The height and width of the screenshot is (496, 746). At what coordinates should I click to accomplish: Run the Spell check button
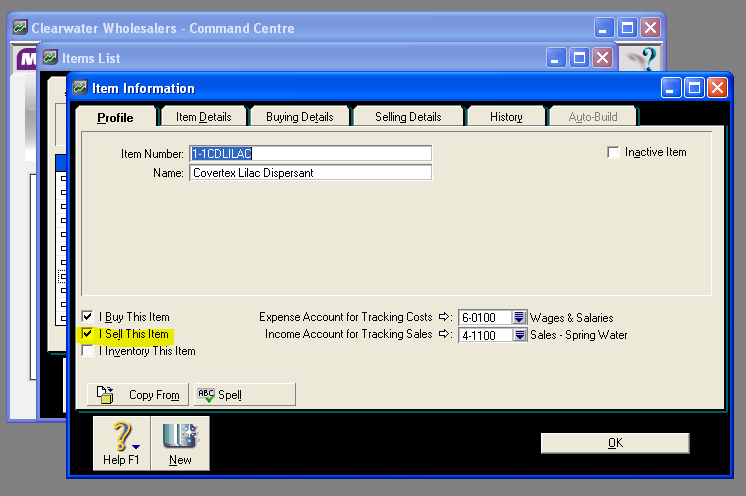pos(245,395)
